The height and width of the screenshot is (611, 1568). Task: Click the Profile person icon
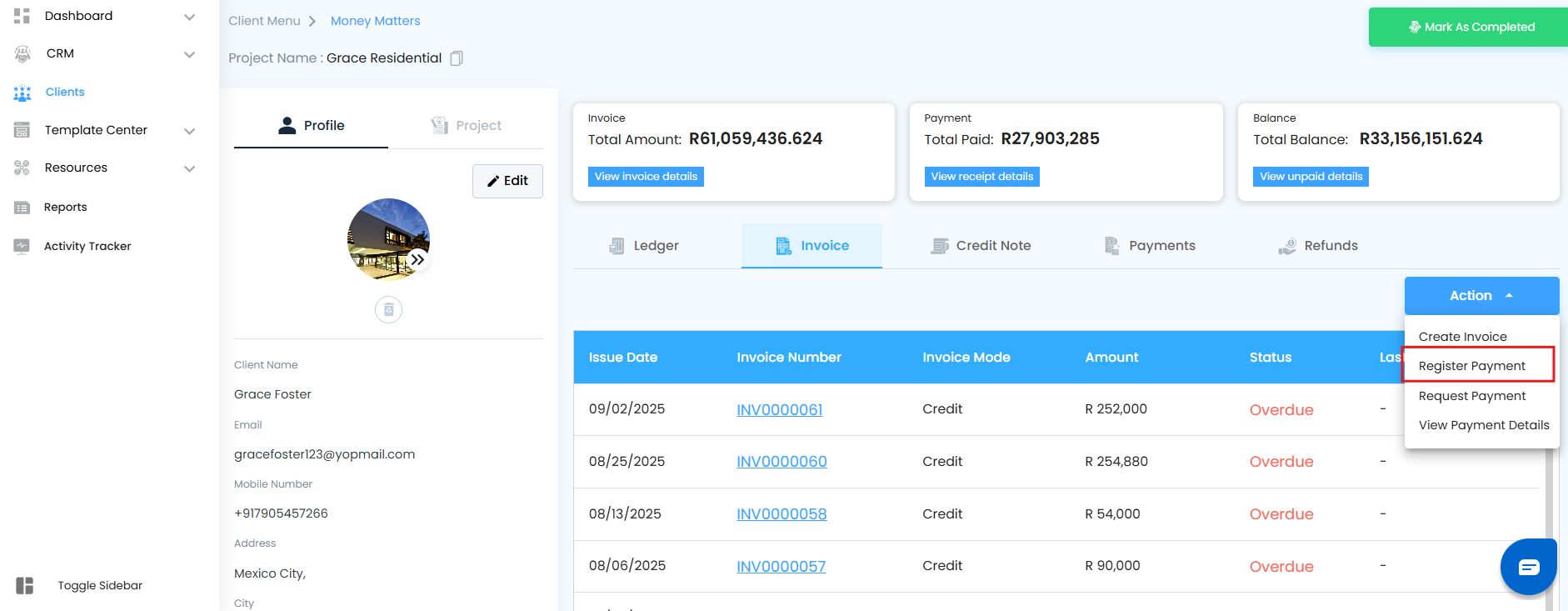[287, 125]
